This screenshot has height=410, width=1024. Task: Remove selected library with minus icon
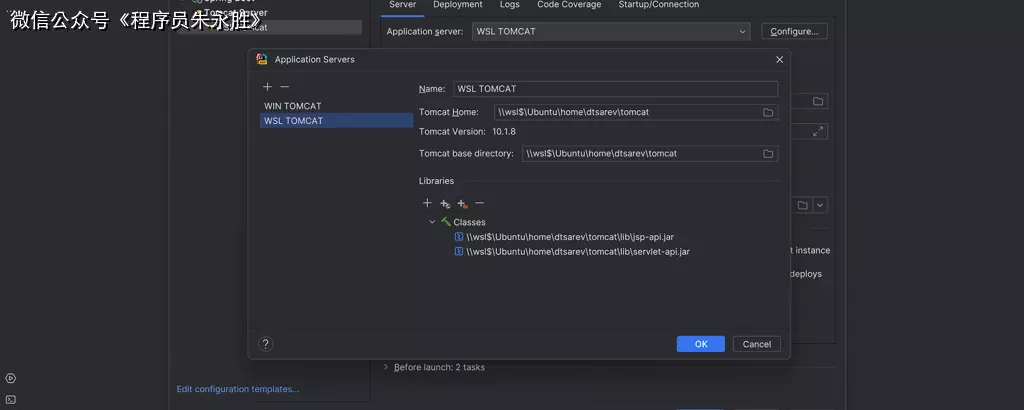[x=480, y=203]
